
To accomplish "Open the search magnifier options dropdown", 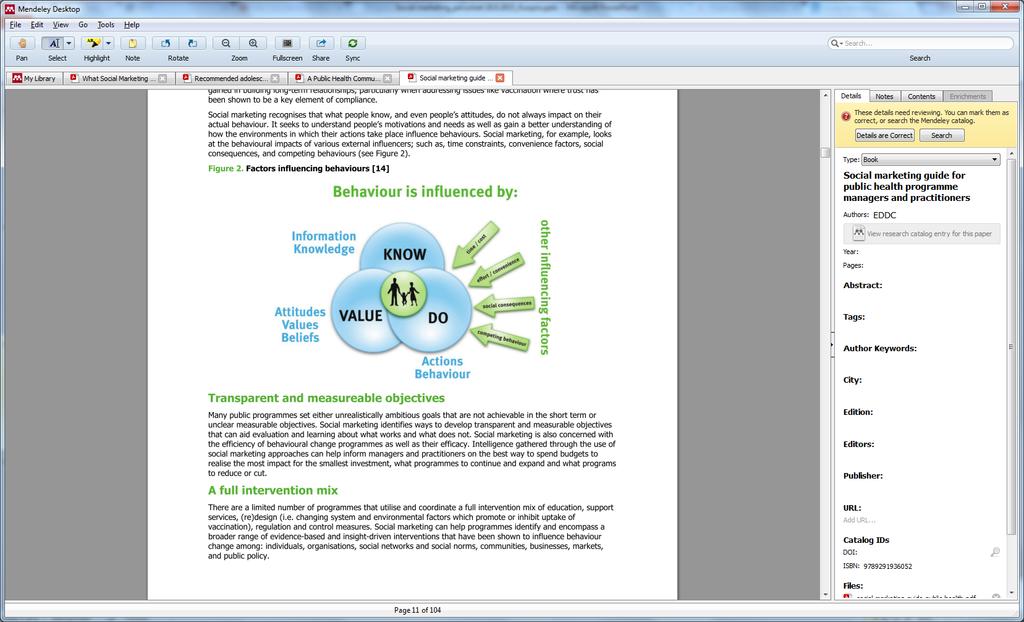I will coord(836,43).
